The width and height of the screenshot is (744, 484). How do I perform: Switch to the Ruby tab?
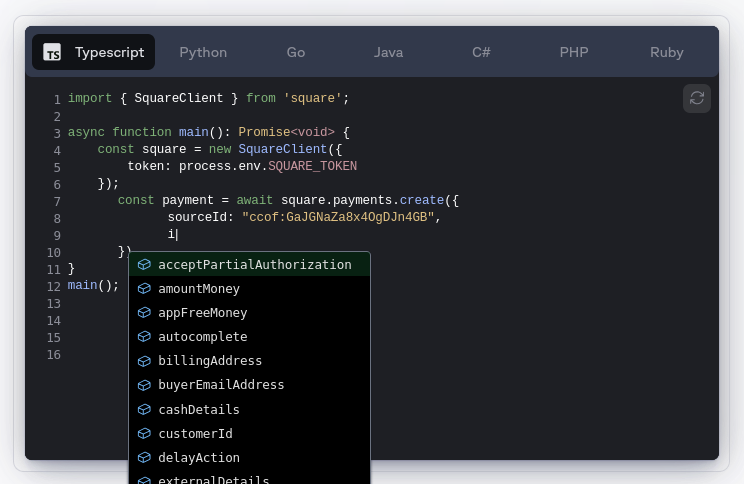point(667,52)
